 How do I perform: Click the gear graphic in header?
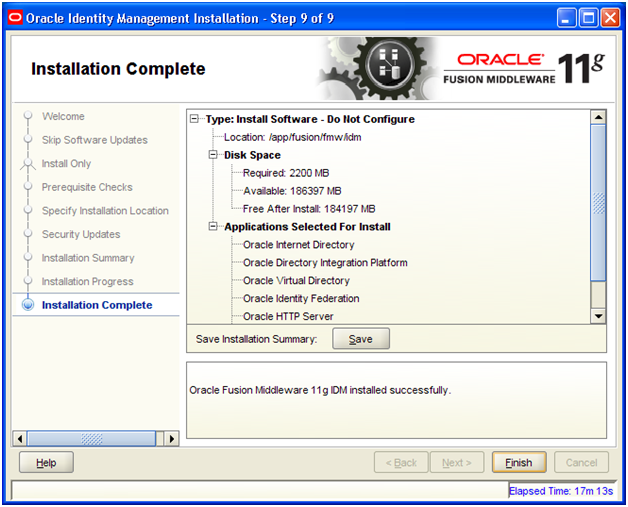click(380, 68)
